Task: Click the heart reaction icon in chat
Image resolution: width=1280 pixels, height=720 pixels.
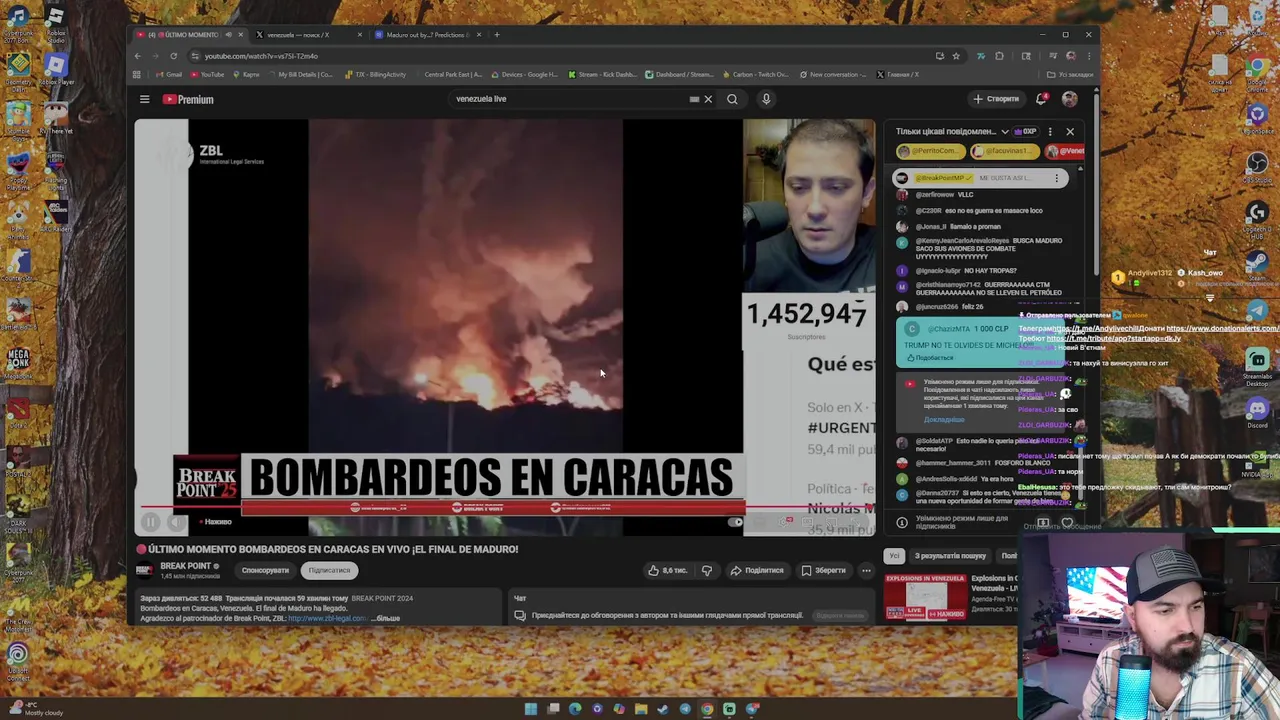Action: (1067, 522)
